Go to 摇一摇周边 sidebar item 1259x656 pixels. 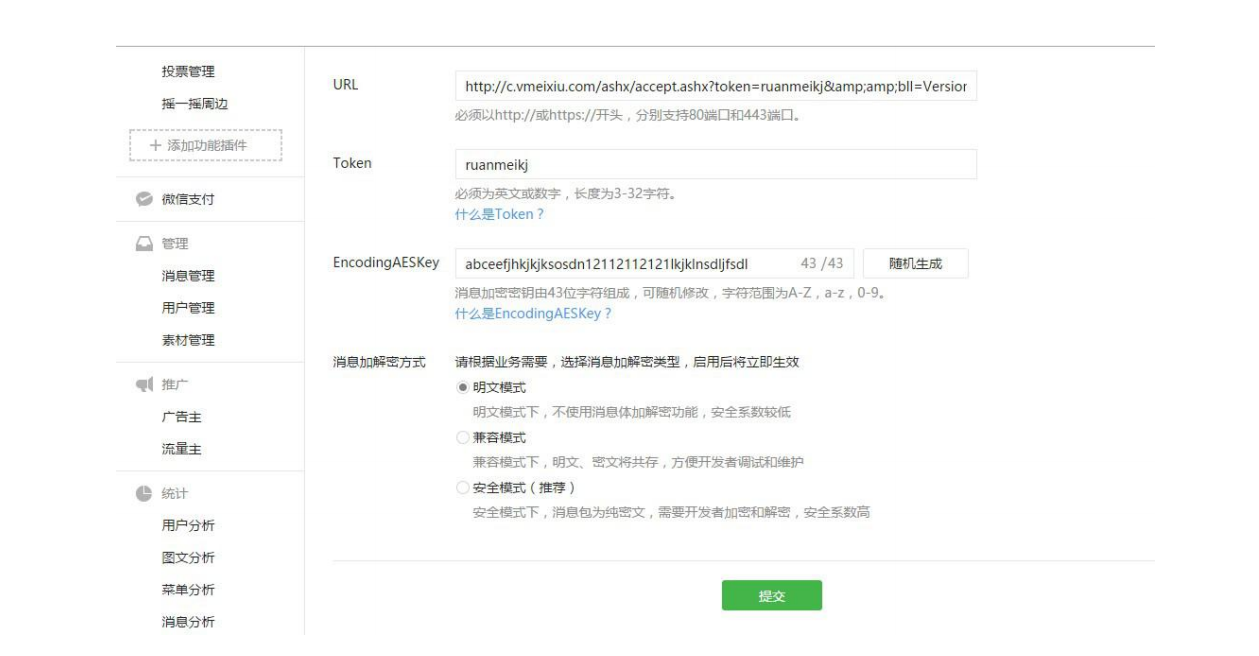coord(194,104)
